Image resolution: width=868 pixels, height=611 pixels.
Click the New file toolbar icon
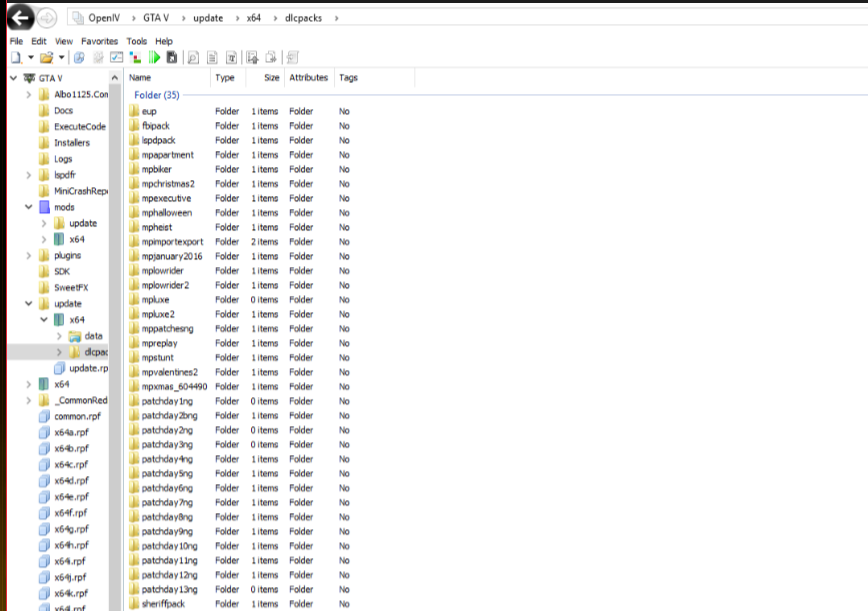16,58
